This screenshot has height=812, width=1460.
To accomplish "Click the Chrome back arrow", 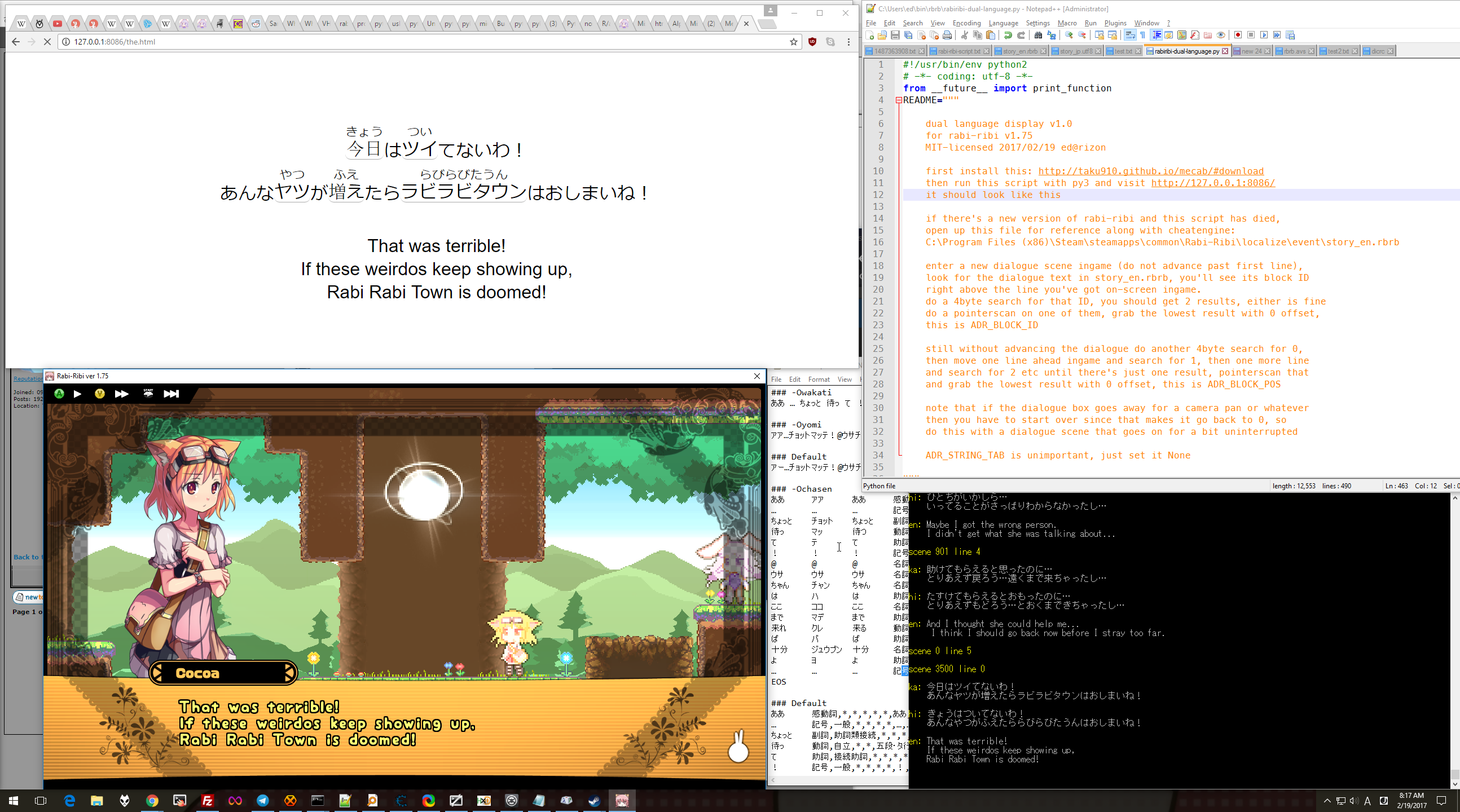I will tap(15, 42).
